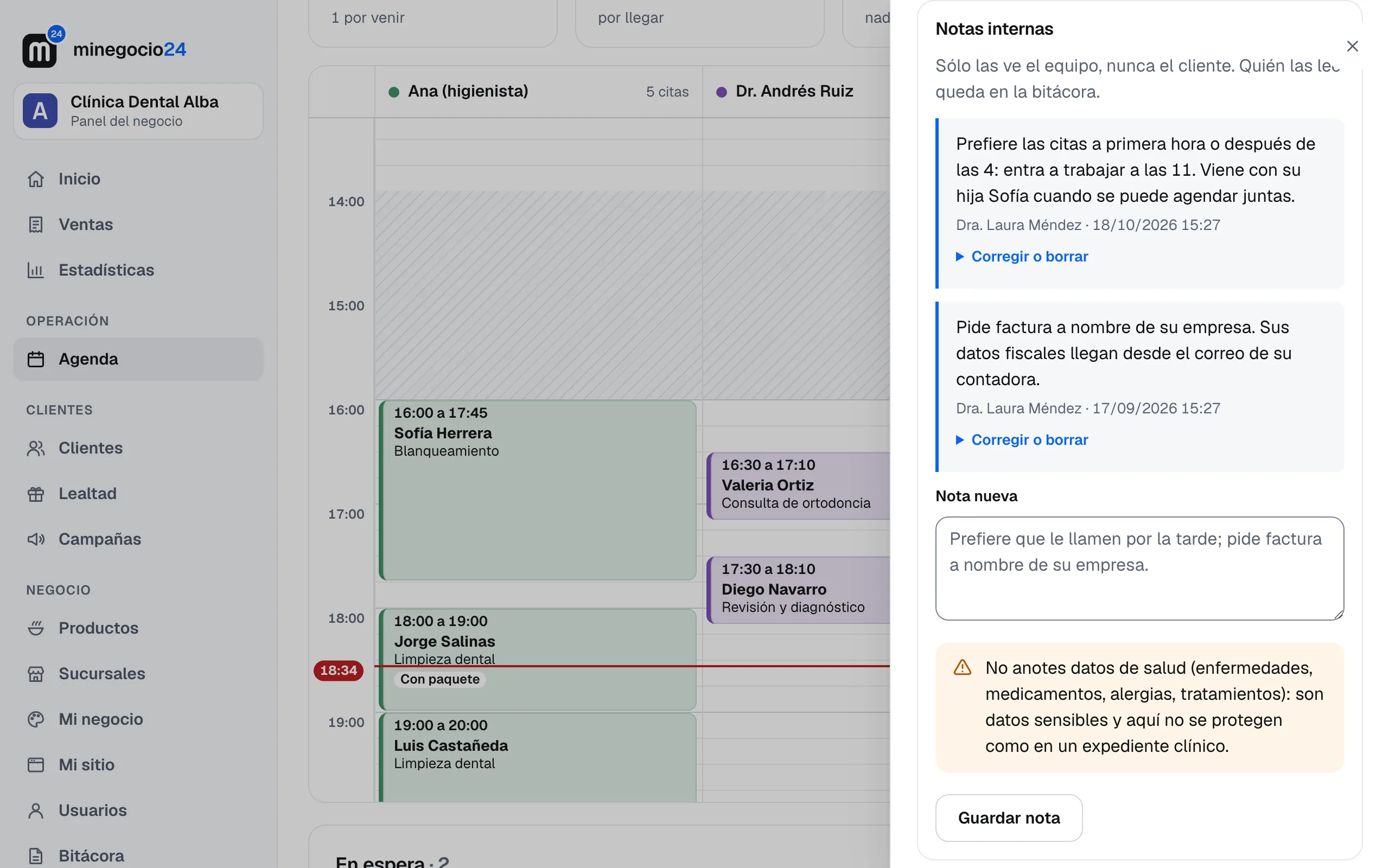1389x868 pixels.
Task: Open Valeria Ortiz Consulta de ortodoncia appointment
Action: 799,486
